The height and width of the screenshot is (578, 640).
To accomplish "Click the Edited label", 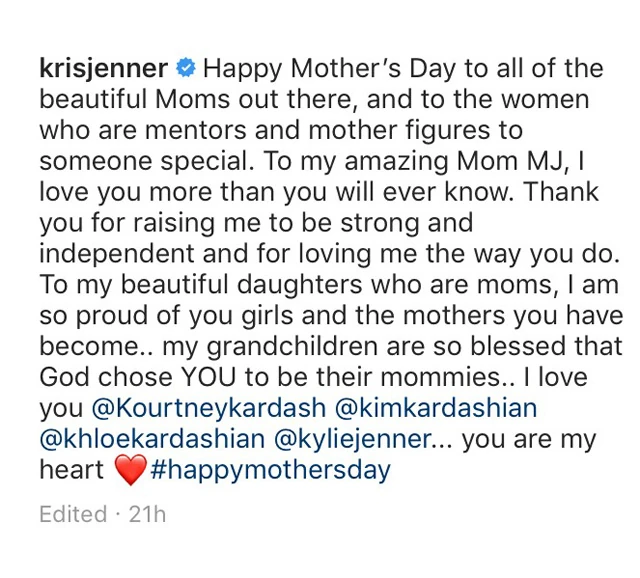I will tap(72, 515).
